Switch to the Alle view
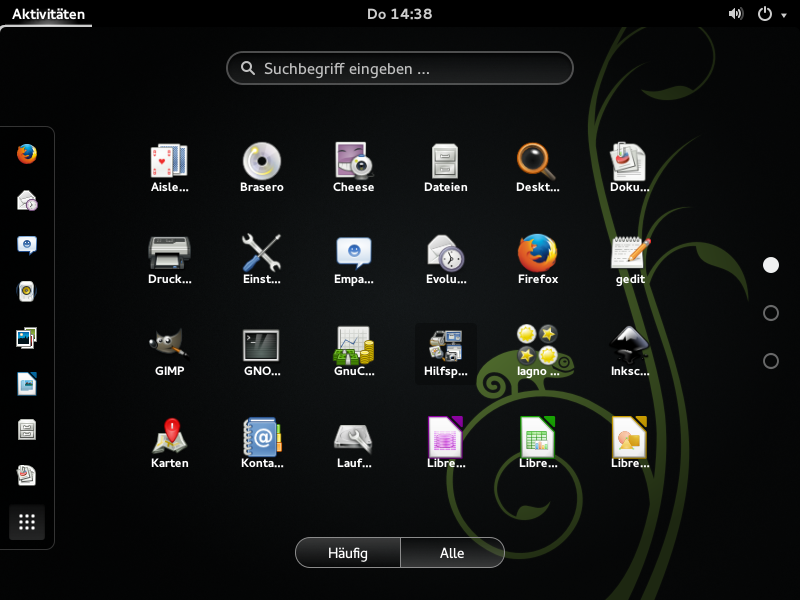Screen dimensions: 800x600 [453, 553]
